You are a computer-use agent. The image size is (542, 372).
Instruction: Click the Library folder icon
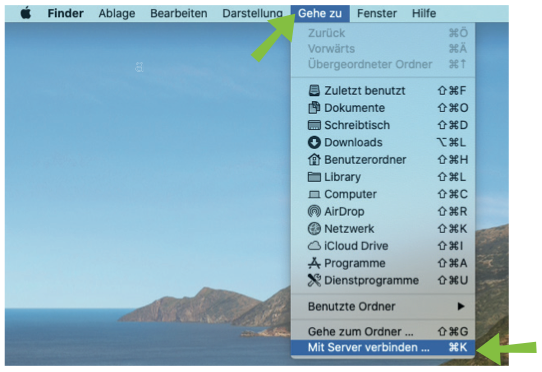(314, 177)
